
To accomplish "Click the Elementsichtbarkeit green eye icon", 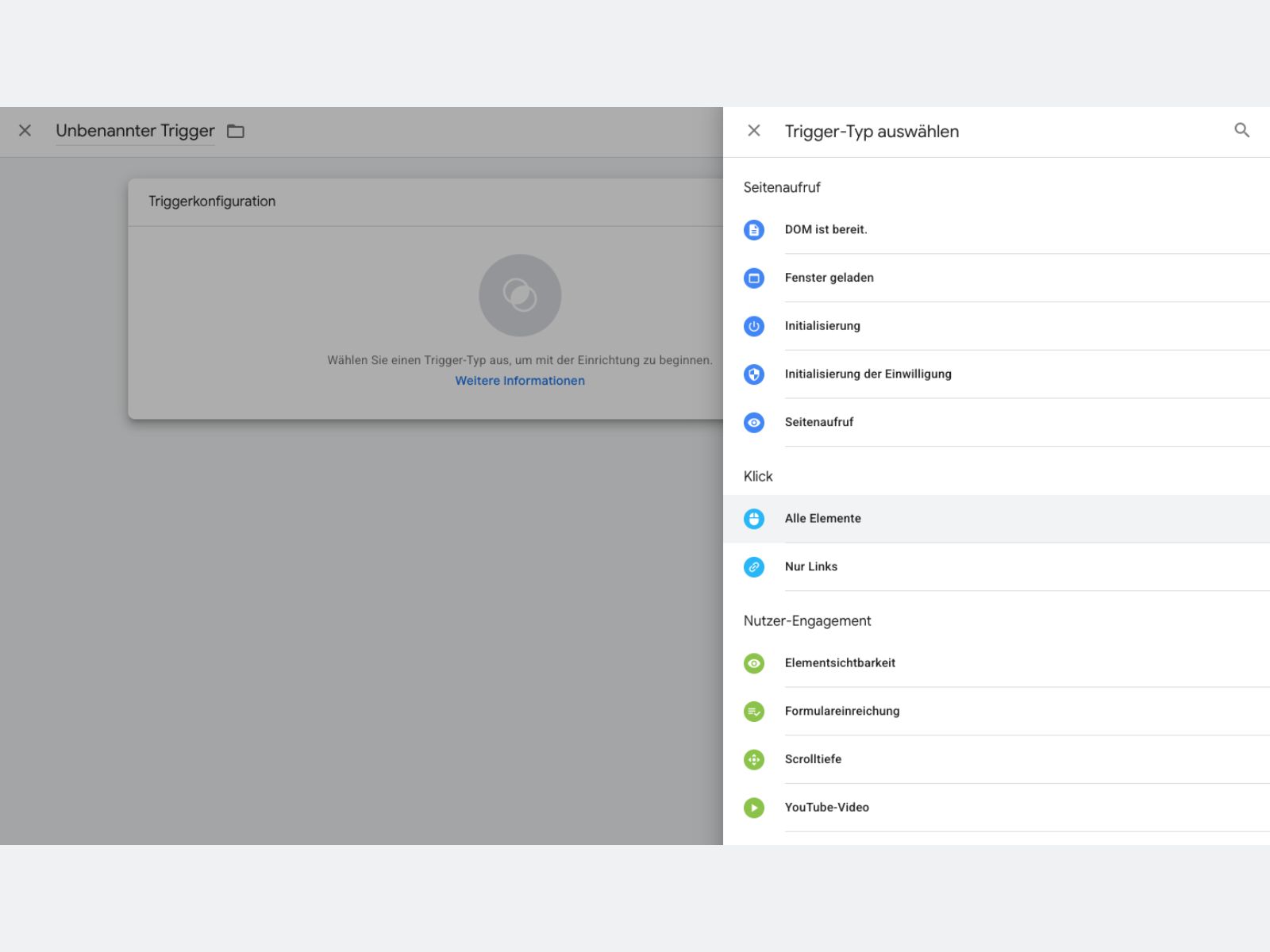I will pos(754,663).
